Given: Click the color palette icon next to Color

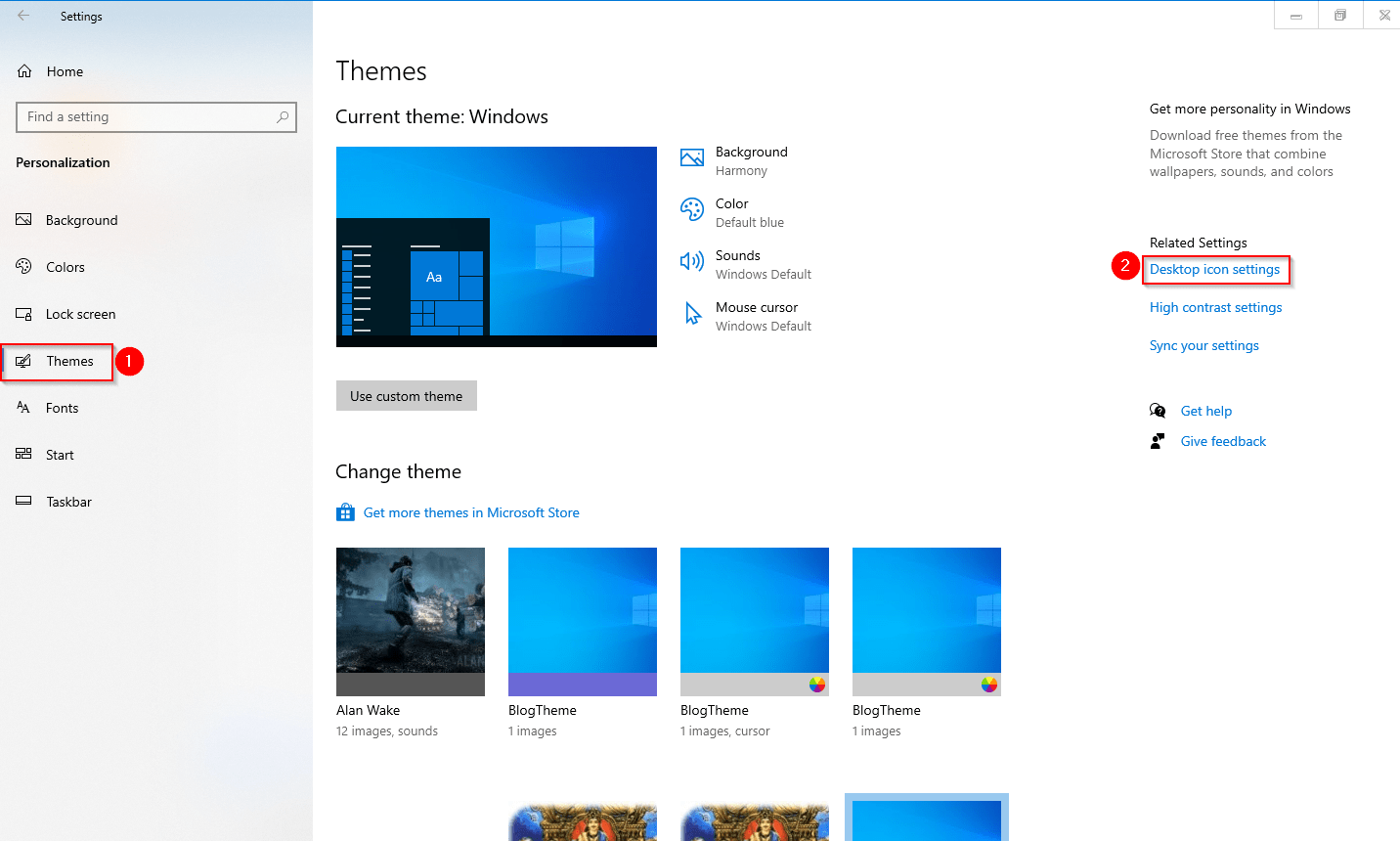Looking at the screenshot, I should click(x=691, y=209).
